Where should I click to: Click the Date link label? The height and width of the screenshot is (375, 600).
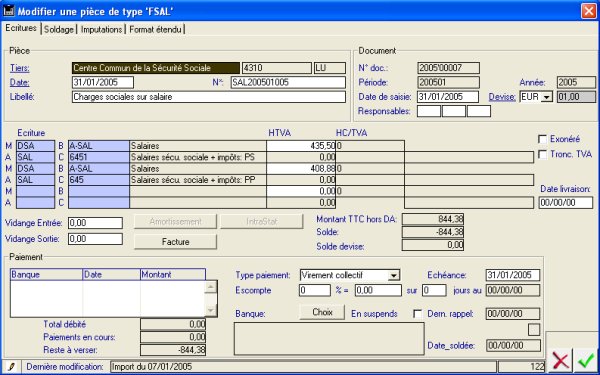(x=20, y=82)
